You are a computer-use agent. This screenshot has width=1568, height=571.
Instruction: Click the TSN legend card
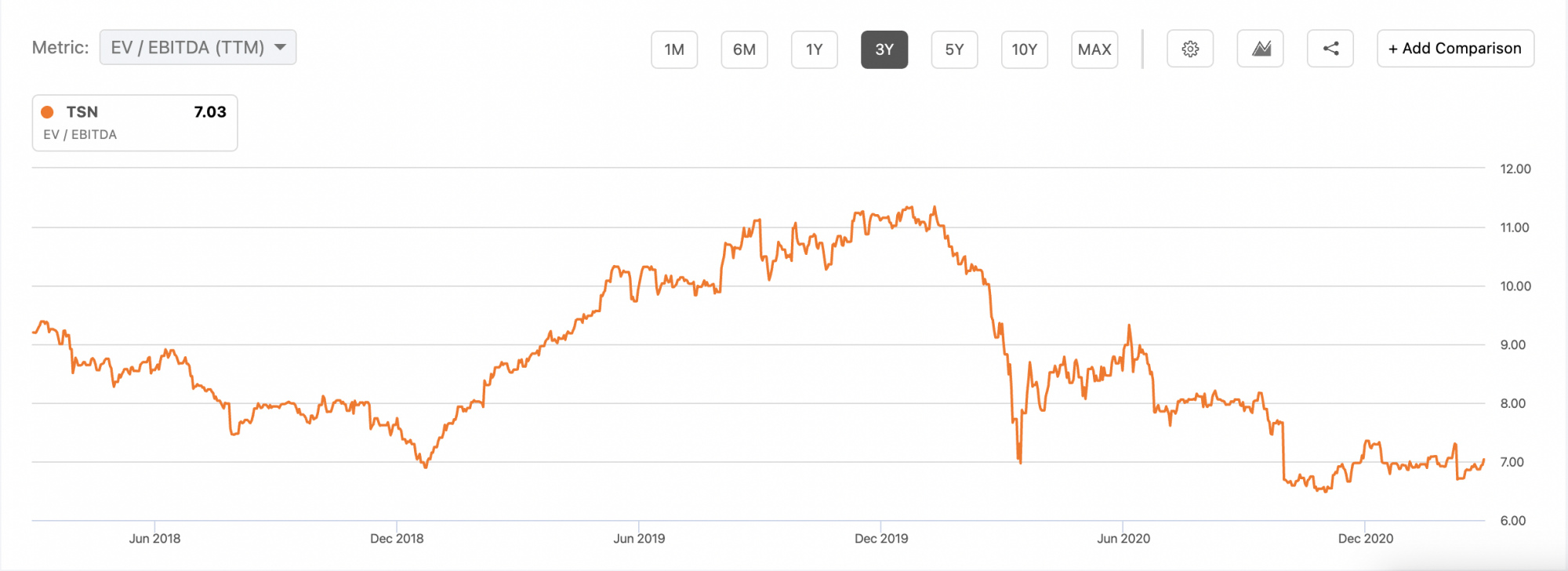click(135, 123)
